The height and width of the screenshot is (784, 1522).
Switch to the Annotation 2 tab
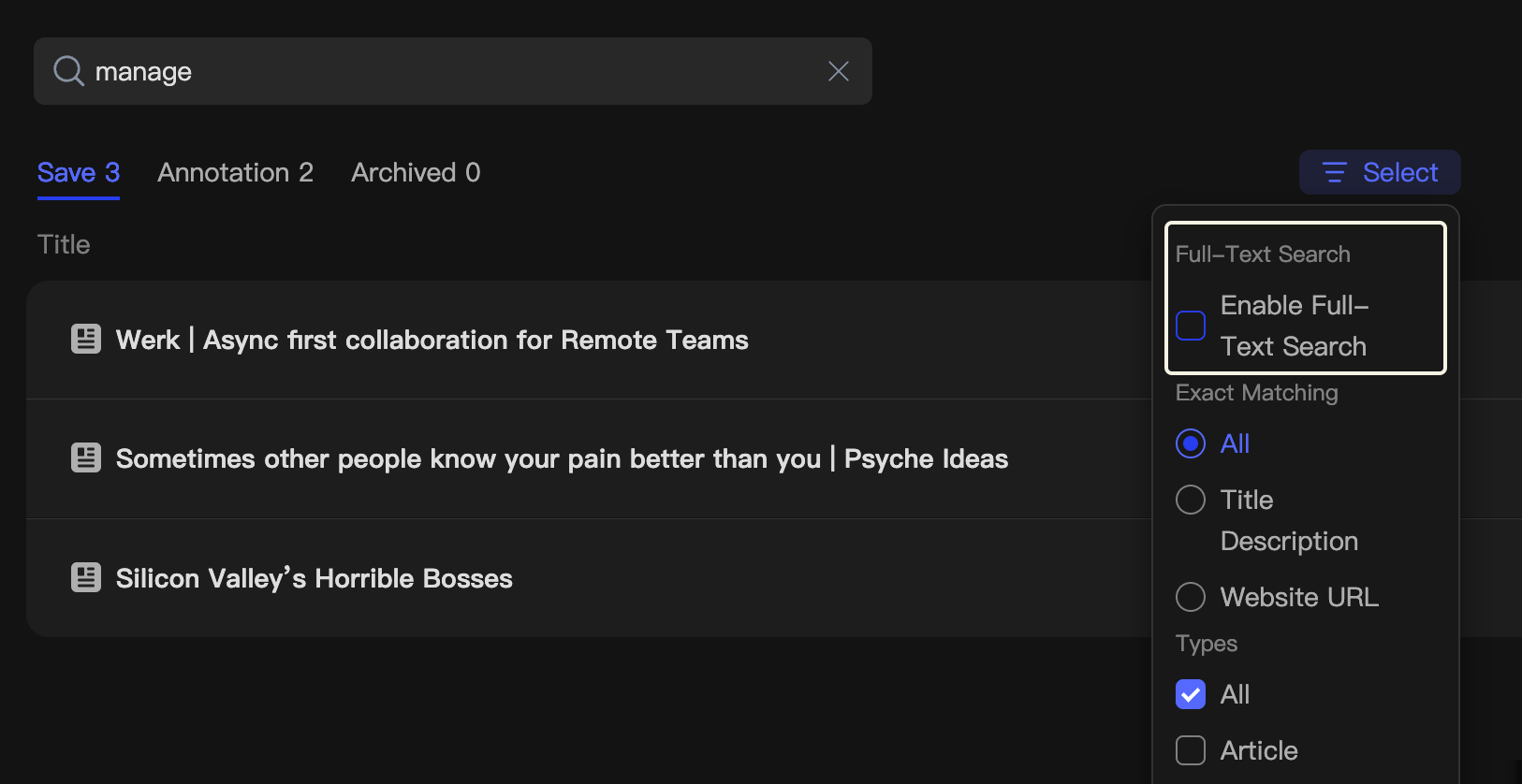235,172
